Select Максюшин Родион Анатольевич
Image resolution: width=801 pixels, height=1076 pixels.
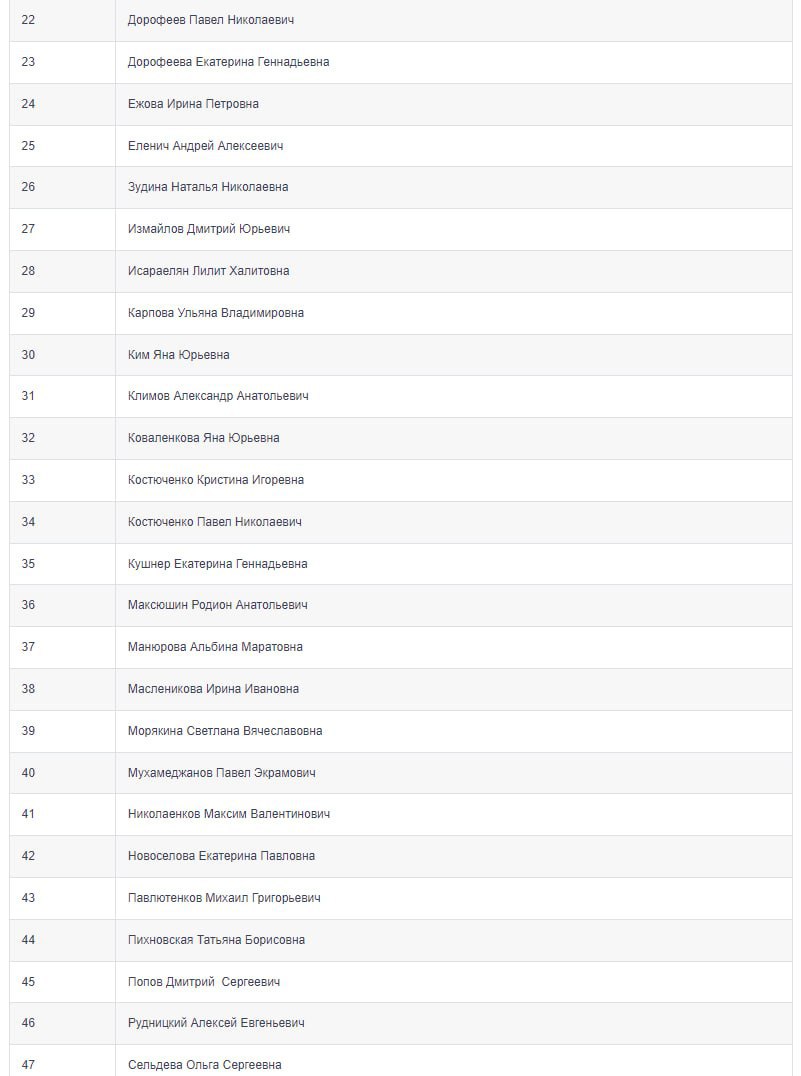[218, 605]
